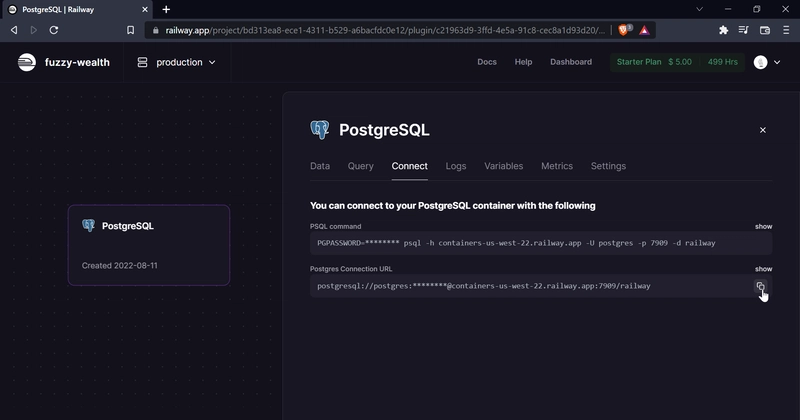Click the Railway logo icon

[27, 62]
